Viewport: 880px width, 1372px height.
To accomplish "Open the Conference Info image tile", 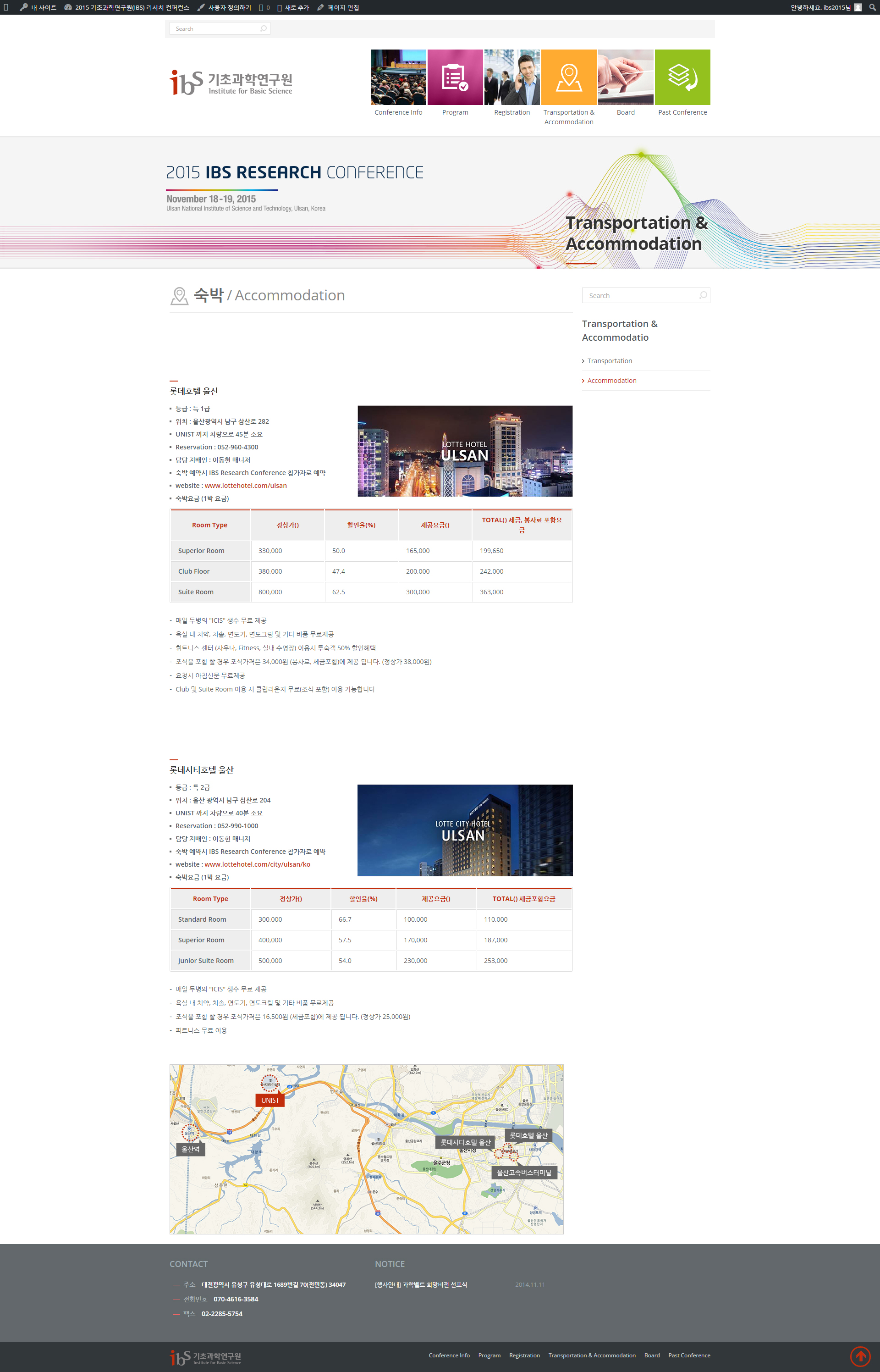I will pos(398,77).
